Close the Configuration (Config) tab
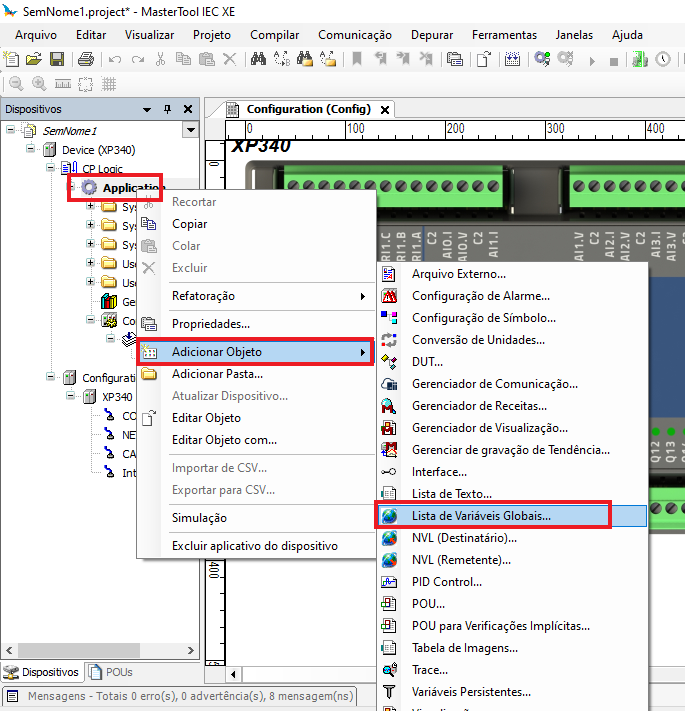 click(384, 109)
